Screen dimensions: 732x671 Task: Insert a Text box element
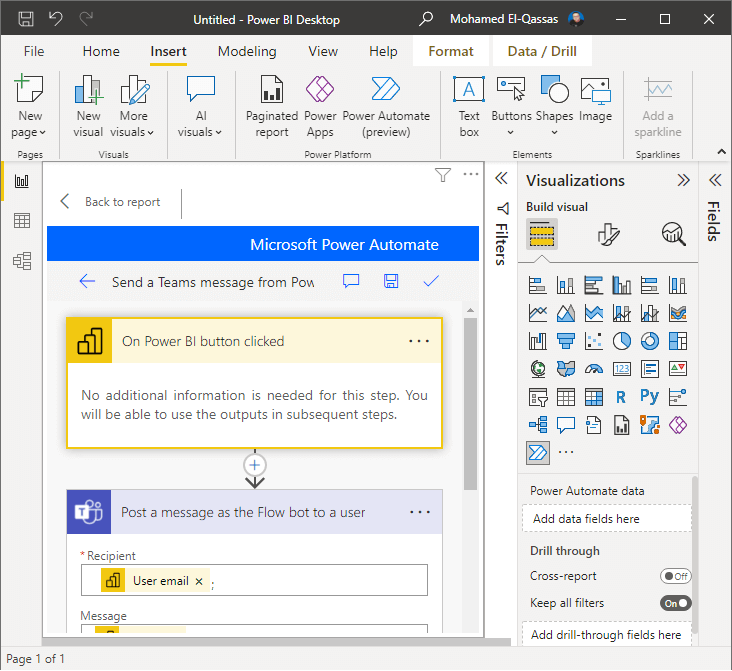469,106
